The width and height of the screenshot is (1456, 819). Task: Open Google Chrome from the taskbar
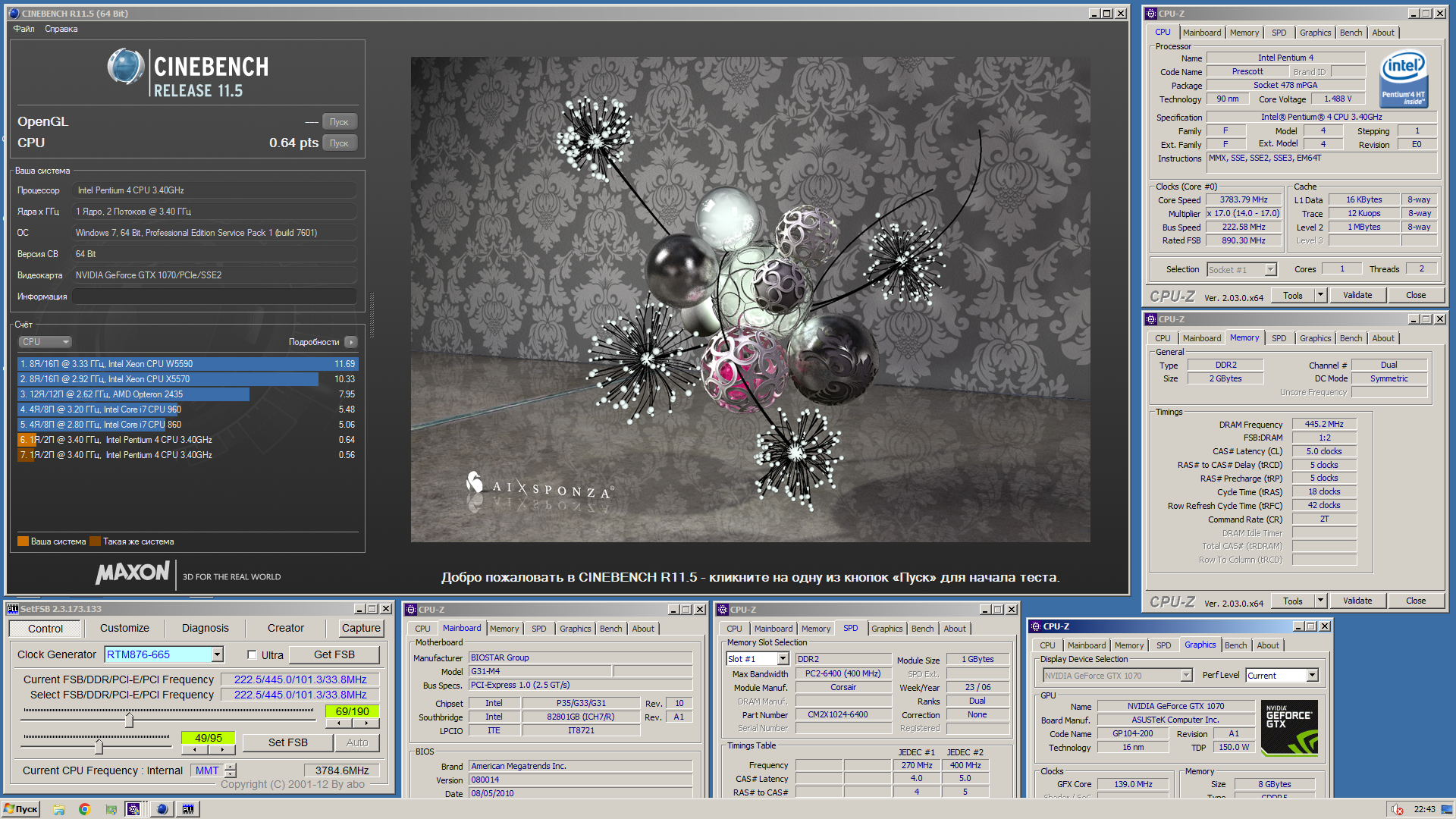pos(84,809)
